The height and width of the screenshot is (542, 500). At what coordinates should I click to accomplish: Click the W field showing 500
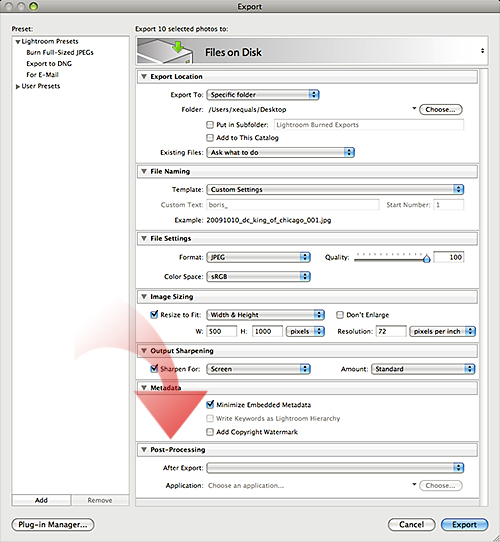[x=222, y=331]
